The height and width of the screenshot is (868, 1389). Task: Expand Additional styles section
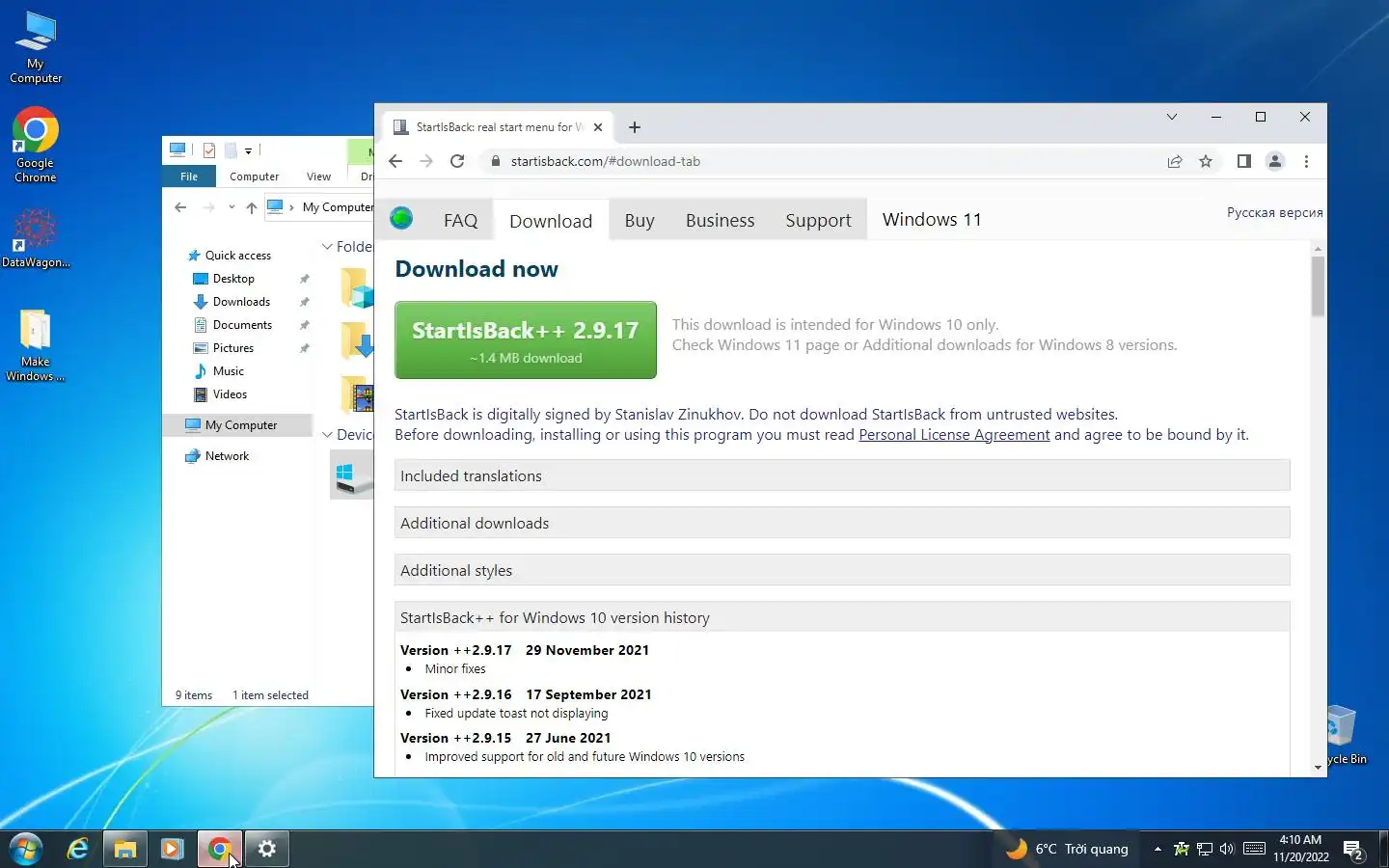(x=842, y=570)
